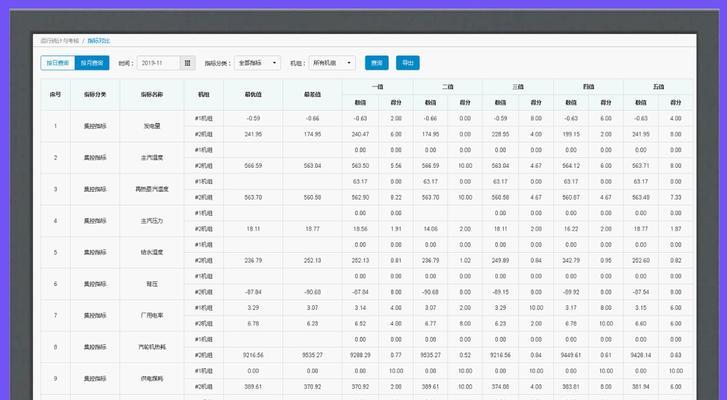727x400 pixels.
Task: Click the value 228.55 in the 发电量 row
Action: coord(500,134)
